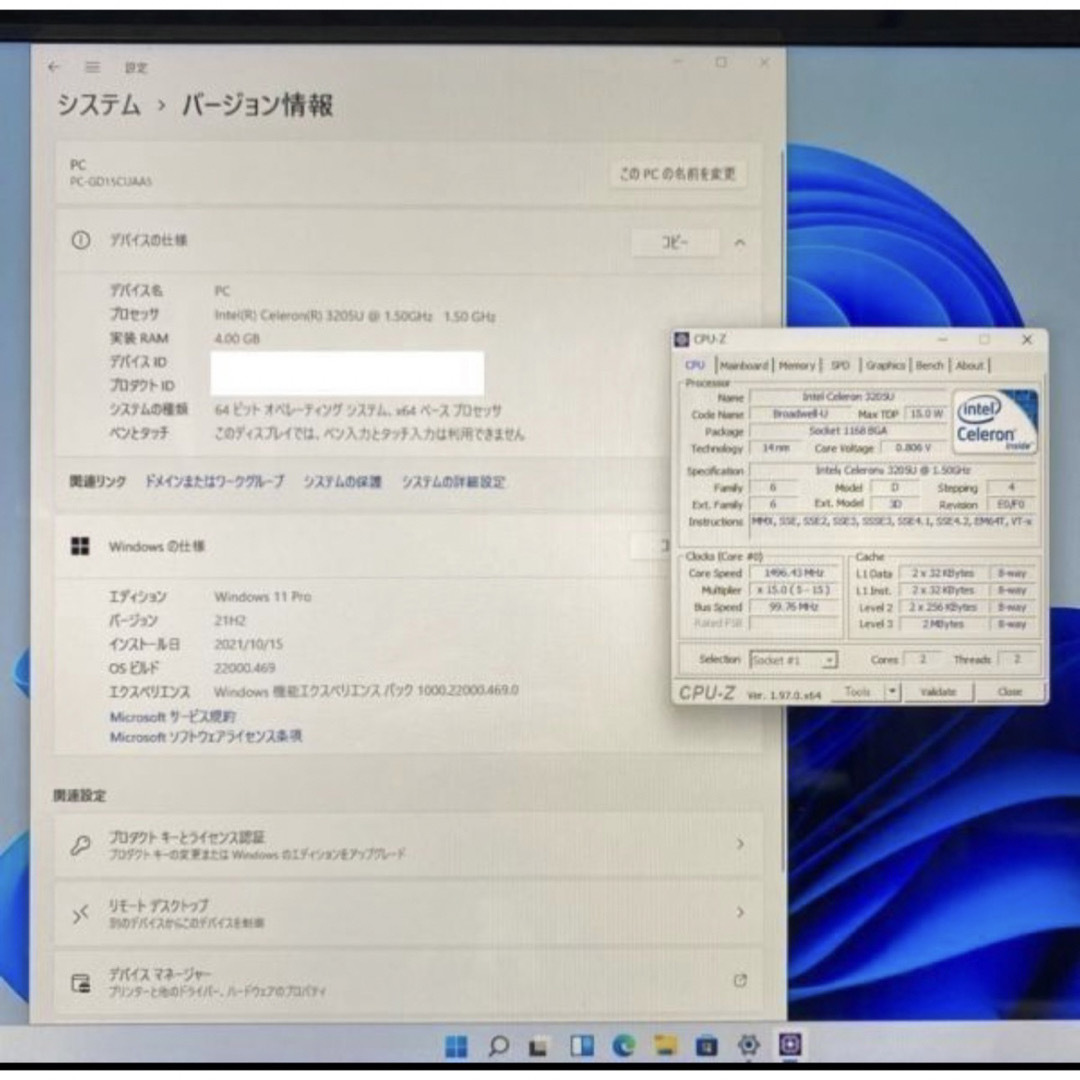
Task: Open File Explorer from taskbar
Action: coord(665,1046)
